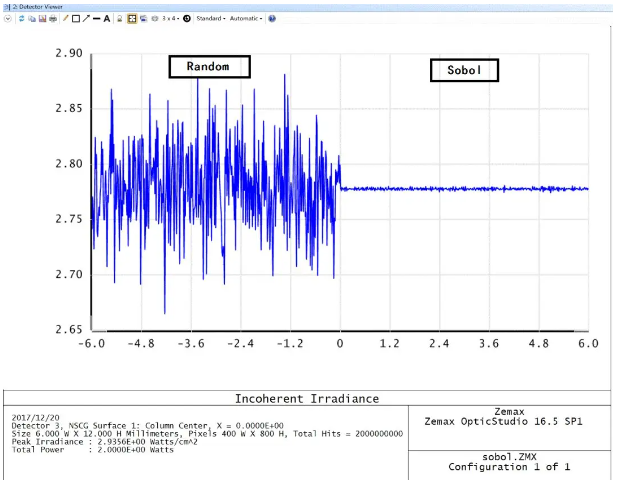Click the reset zoom circular icon

(x=186, y=18)
